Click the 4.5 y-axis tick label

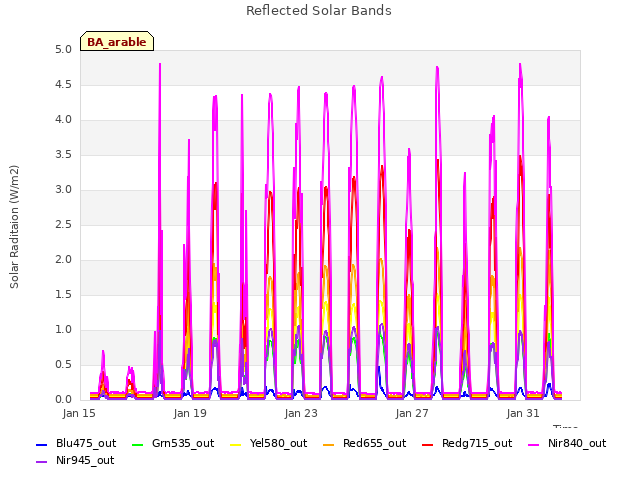point(63,85)
